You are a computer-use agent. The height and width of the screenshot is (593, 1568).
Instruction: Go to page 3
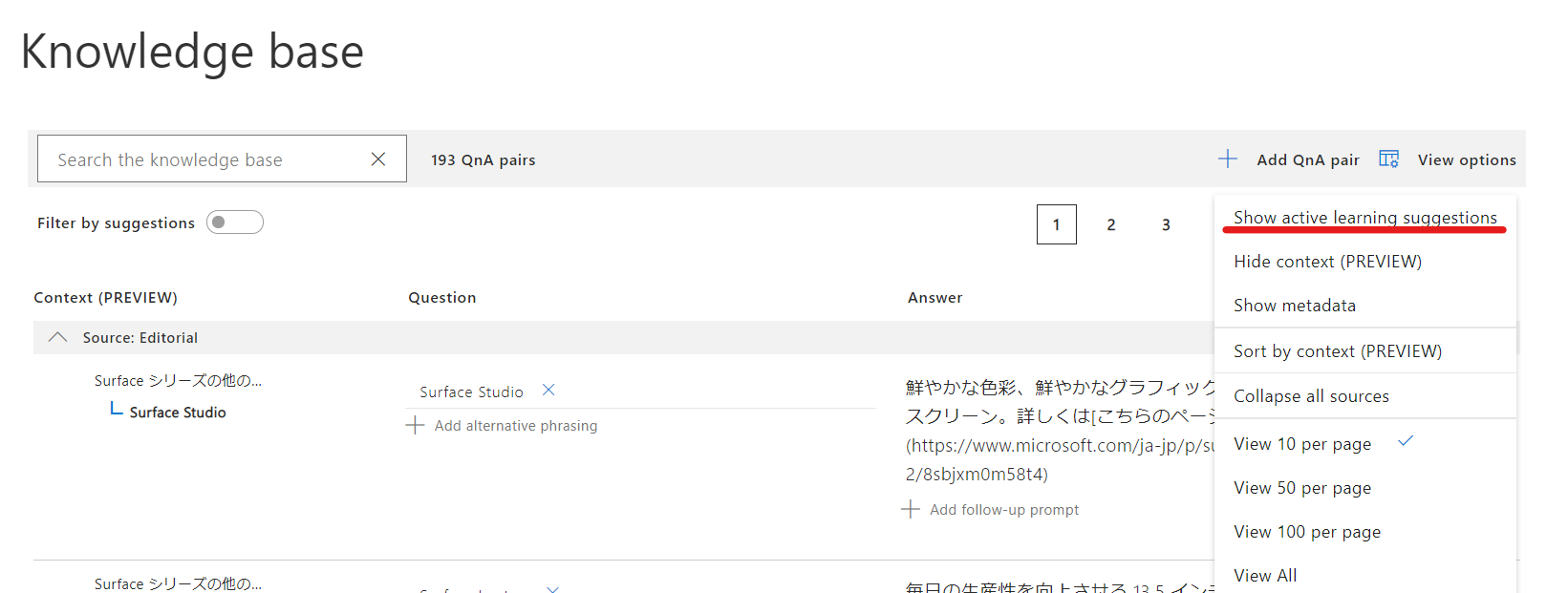pos(1166,224)
